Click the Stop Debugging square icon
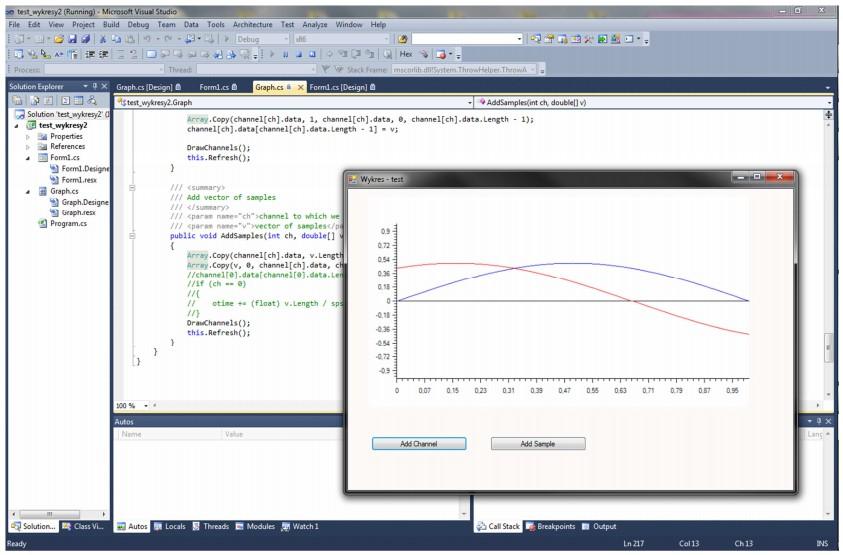The height and width of the screenshot is (555, 843). (x=299, y=54)
